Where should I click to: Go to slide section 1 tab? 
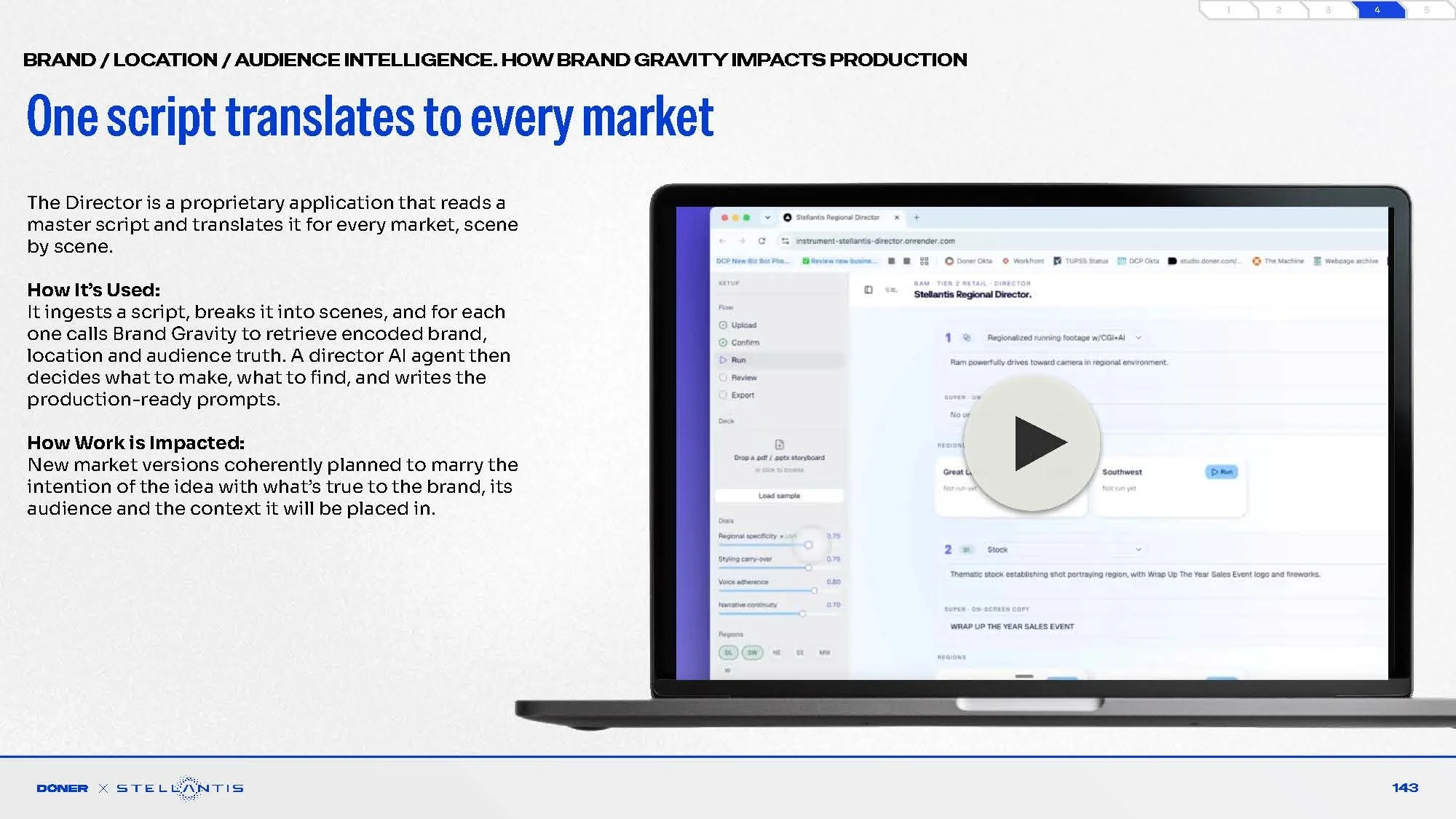pyautogui.click(x=1229, y=9)
